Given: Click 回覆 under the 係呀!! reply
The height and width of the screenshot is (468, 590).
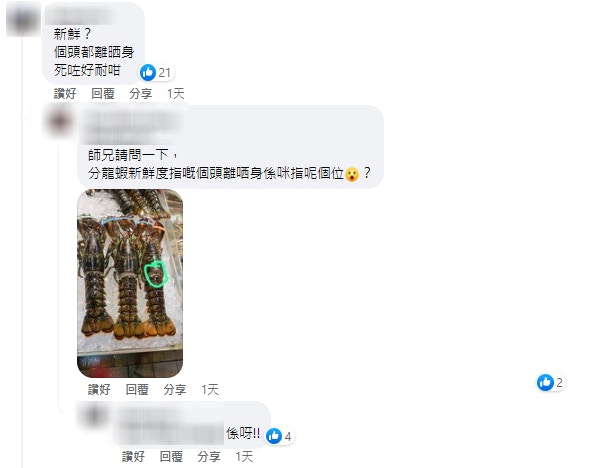Looking at the screenshot, I should 171,456.
